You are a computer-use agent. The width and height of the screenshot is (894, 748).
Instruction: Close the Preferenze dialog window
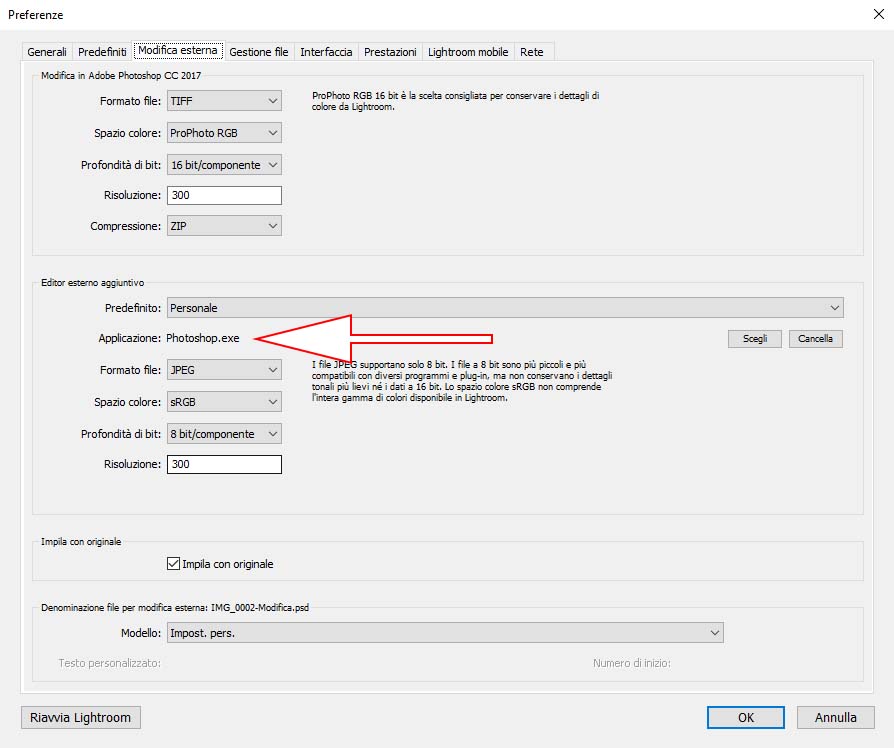click(878, 15)
